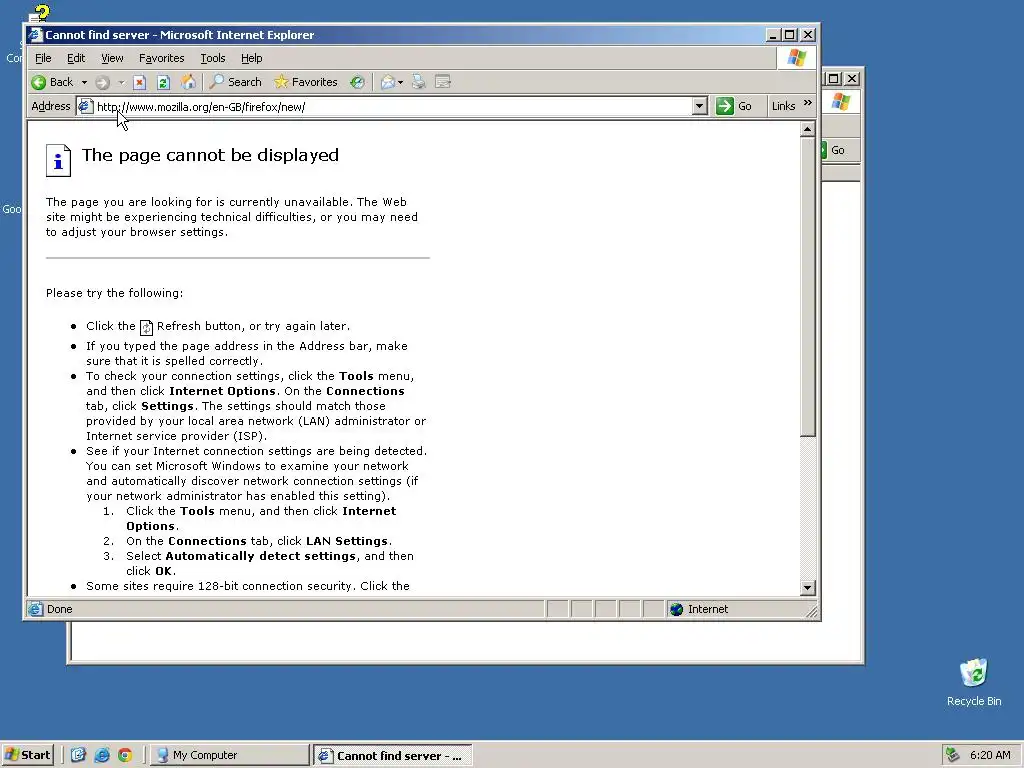
Task: Open the Favorites star toolbar button
Action: click(x=306, y=82)
